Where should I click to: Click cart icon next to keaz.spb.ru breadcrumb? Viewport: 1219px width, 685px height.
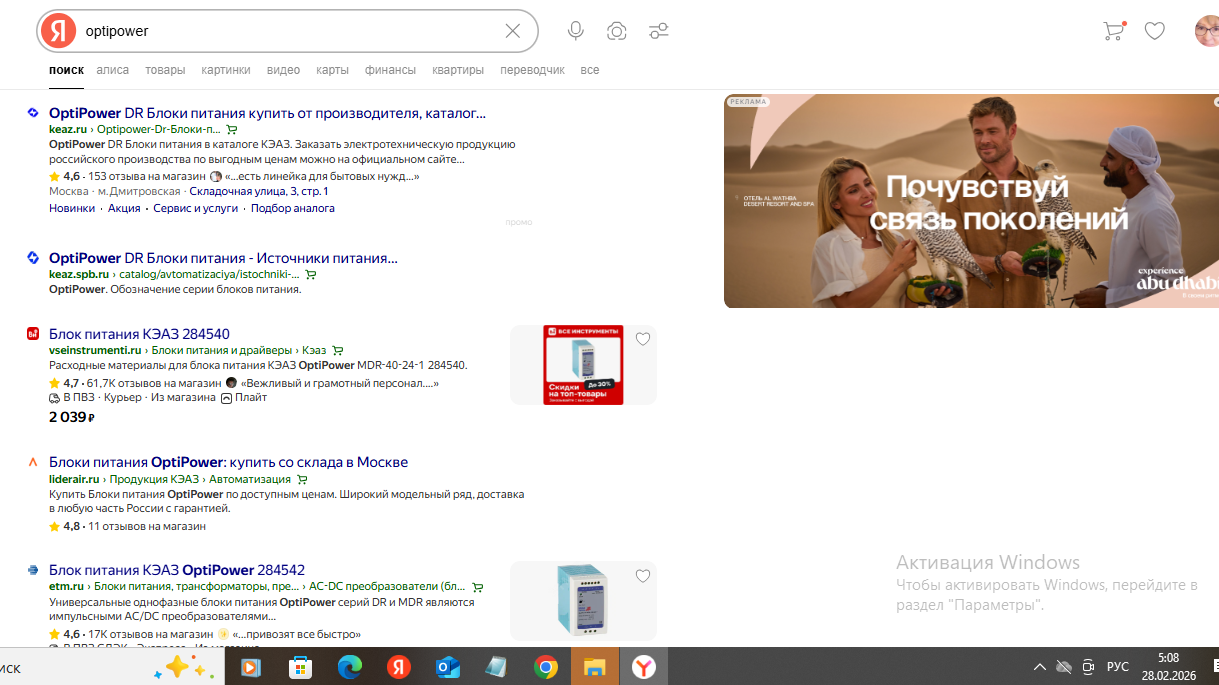(311, 274)
